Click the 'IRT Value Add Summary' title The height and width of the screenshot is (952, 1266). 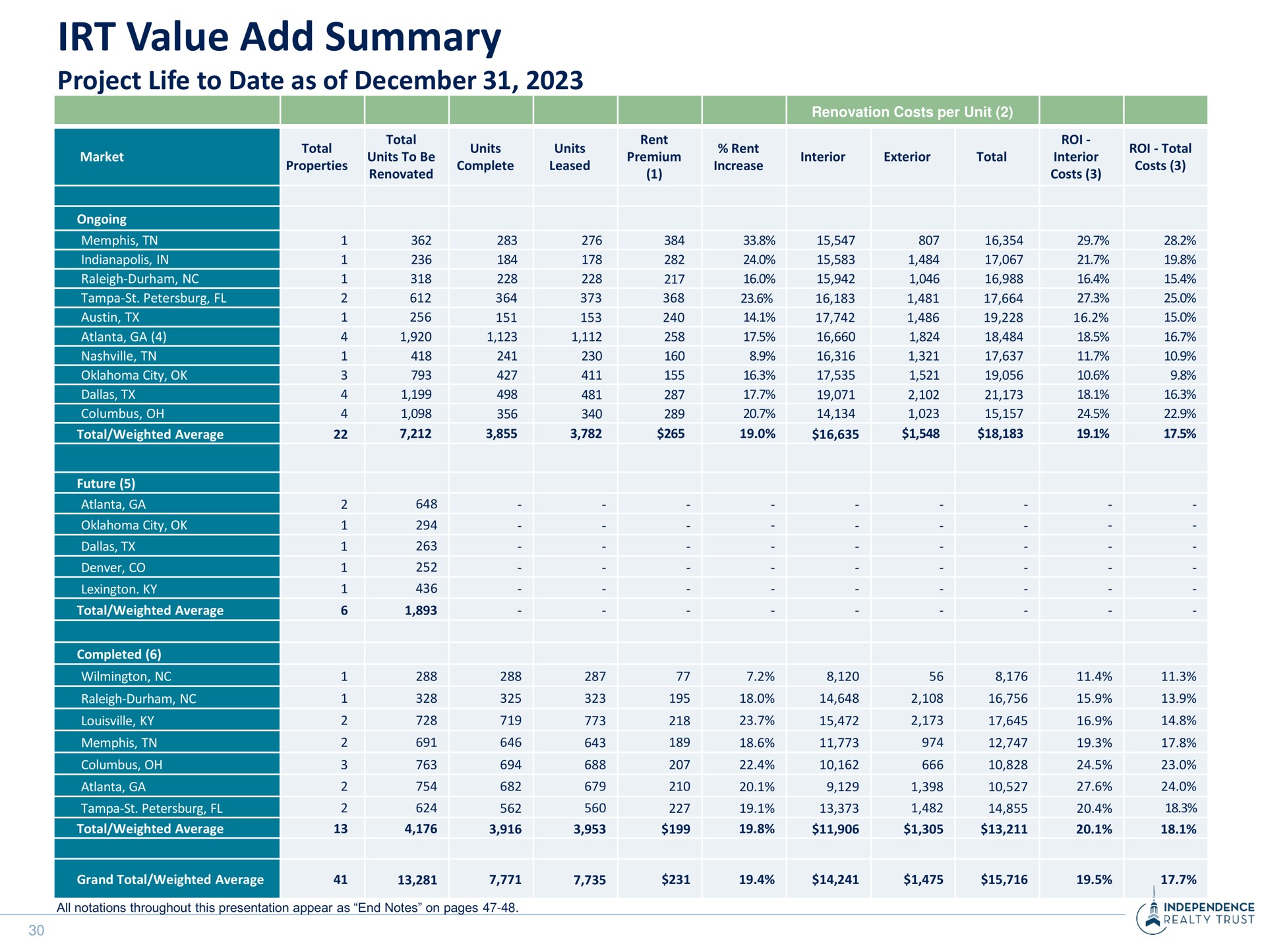pos(280,38)
